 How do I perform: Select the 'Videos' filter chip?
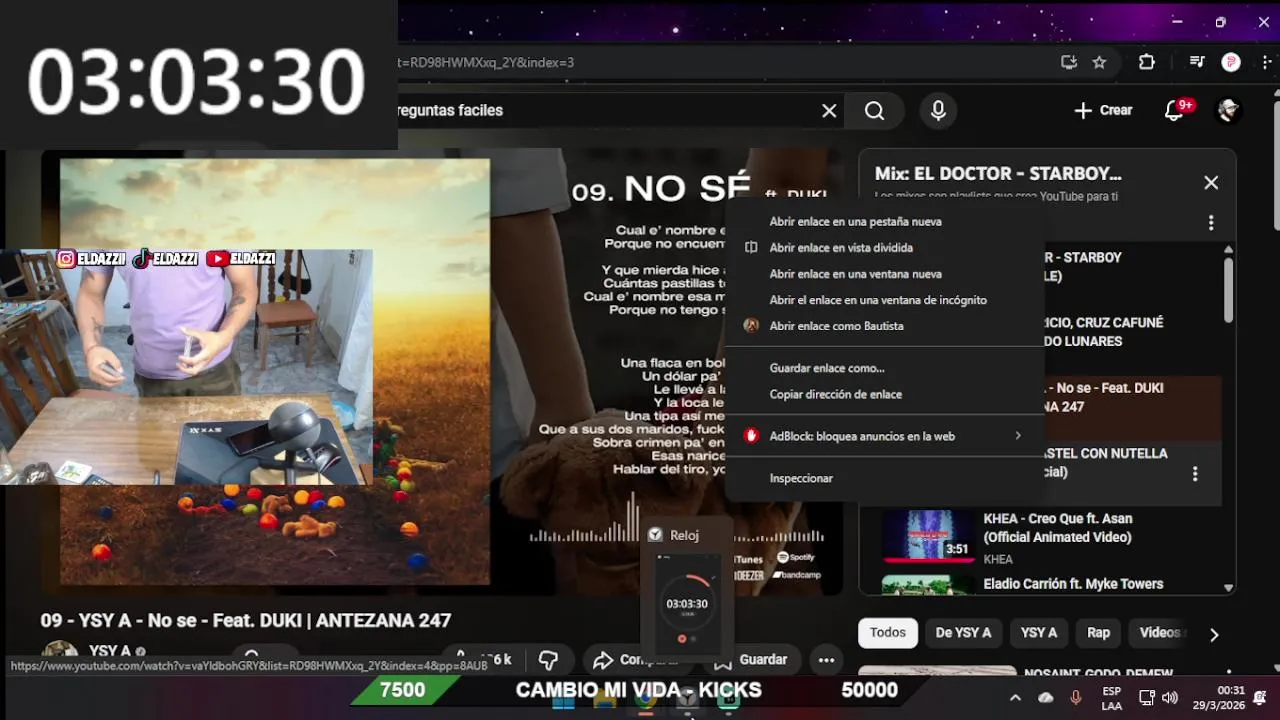[1160, 633]
